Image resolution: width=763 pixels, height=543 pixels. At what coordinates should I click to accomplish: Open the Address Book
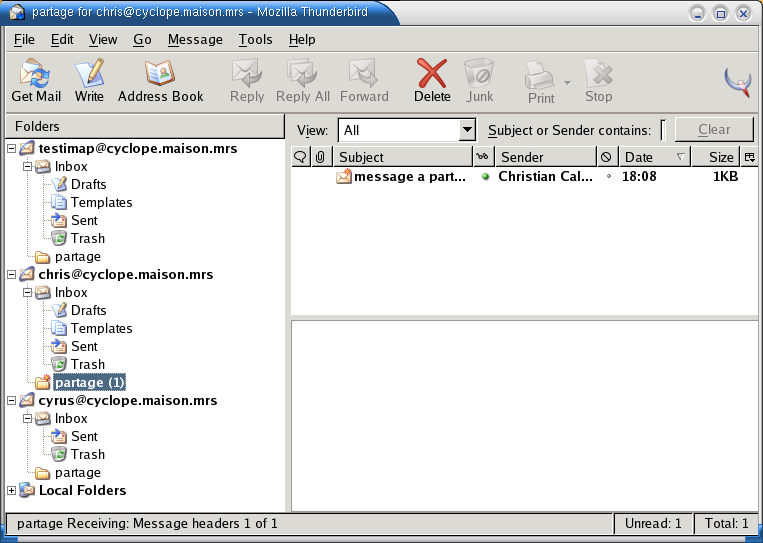[x=160, y=81]
